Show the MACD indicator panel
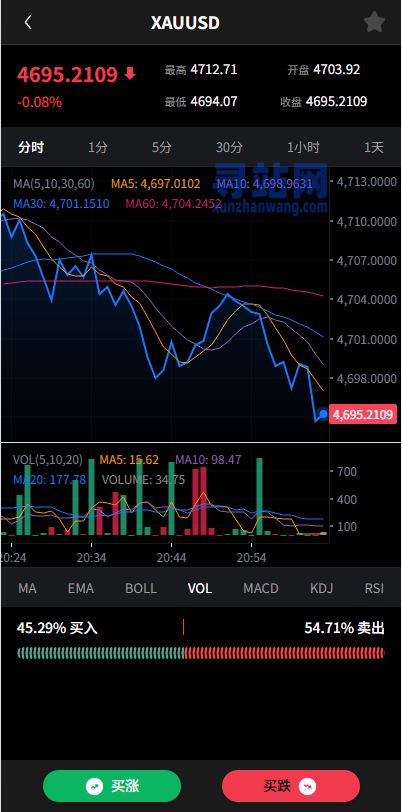Viewport: 402px width, 812px height. (x=261, y=588)
